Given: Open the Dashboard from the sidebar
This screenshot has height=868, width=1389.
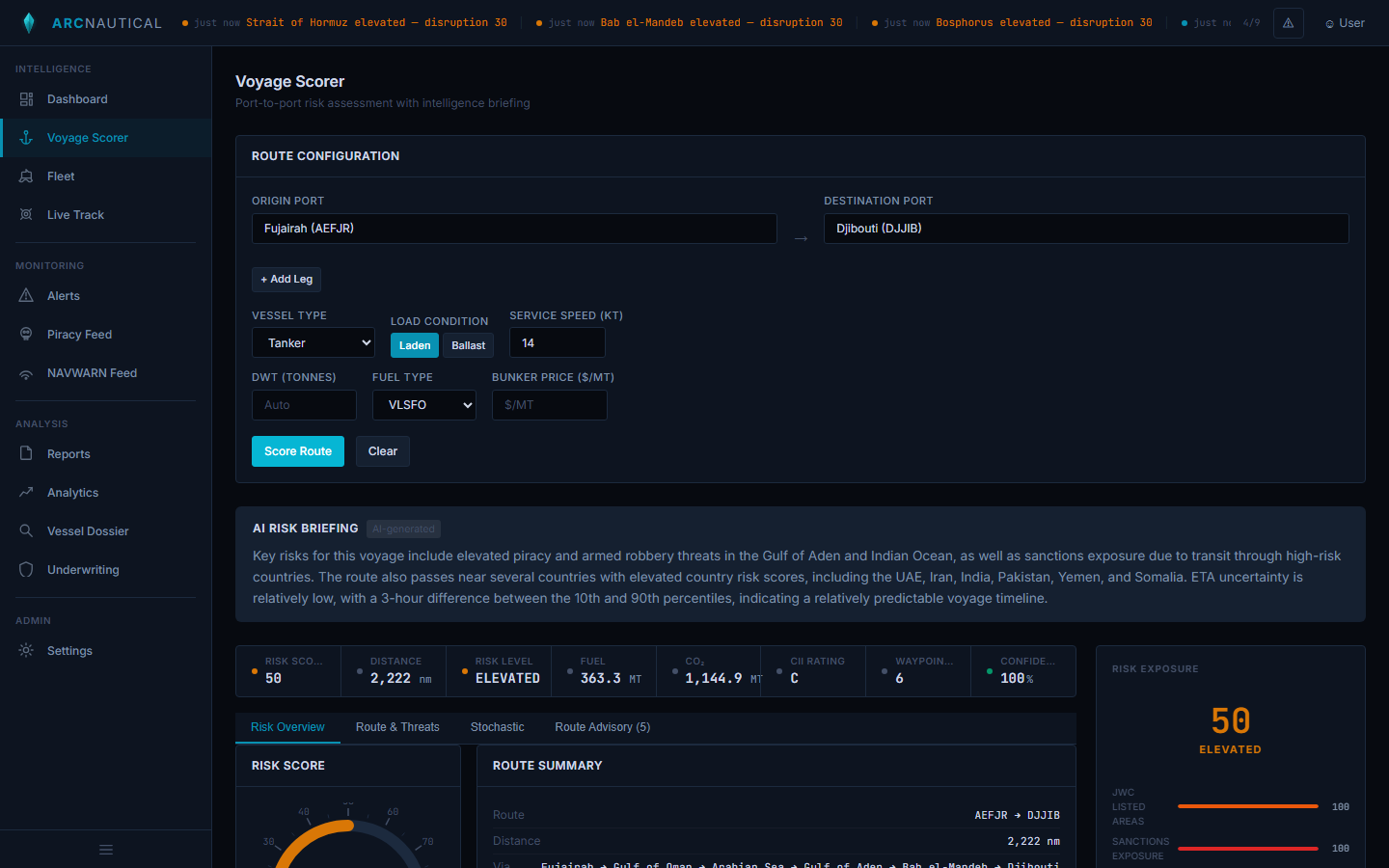Looking at the screenshot, I should 77,98.
